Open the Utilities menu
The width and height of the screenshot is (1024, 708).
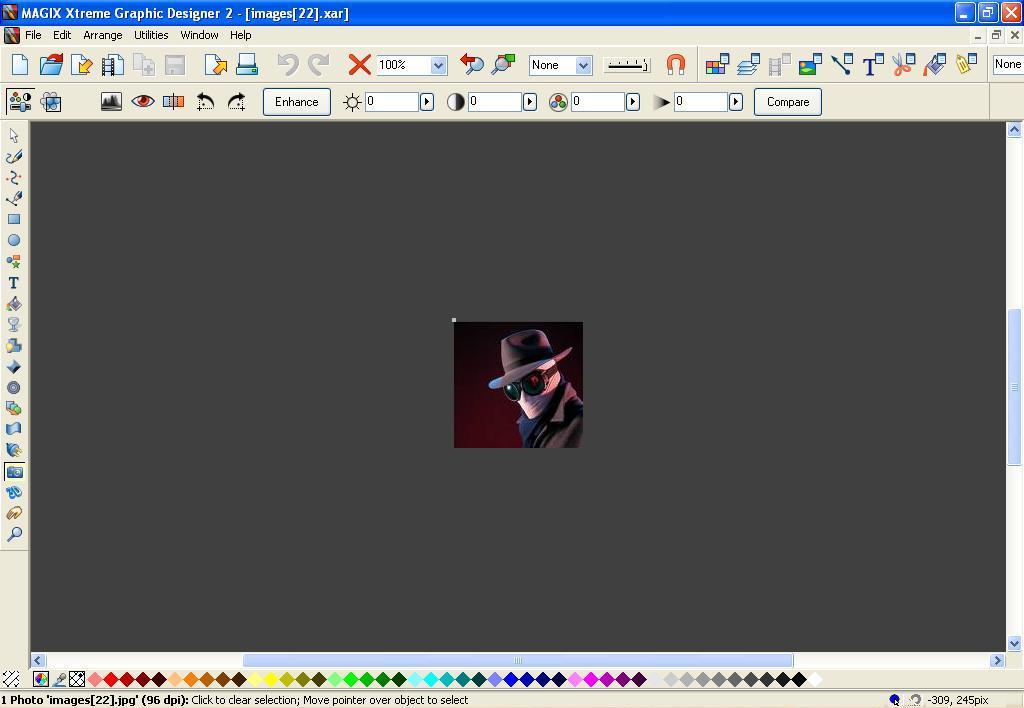[x=151, y=34]
